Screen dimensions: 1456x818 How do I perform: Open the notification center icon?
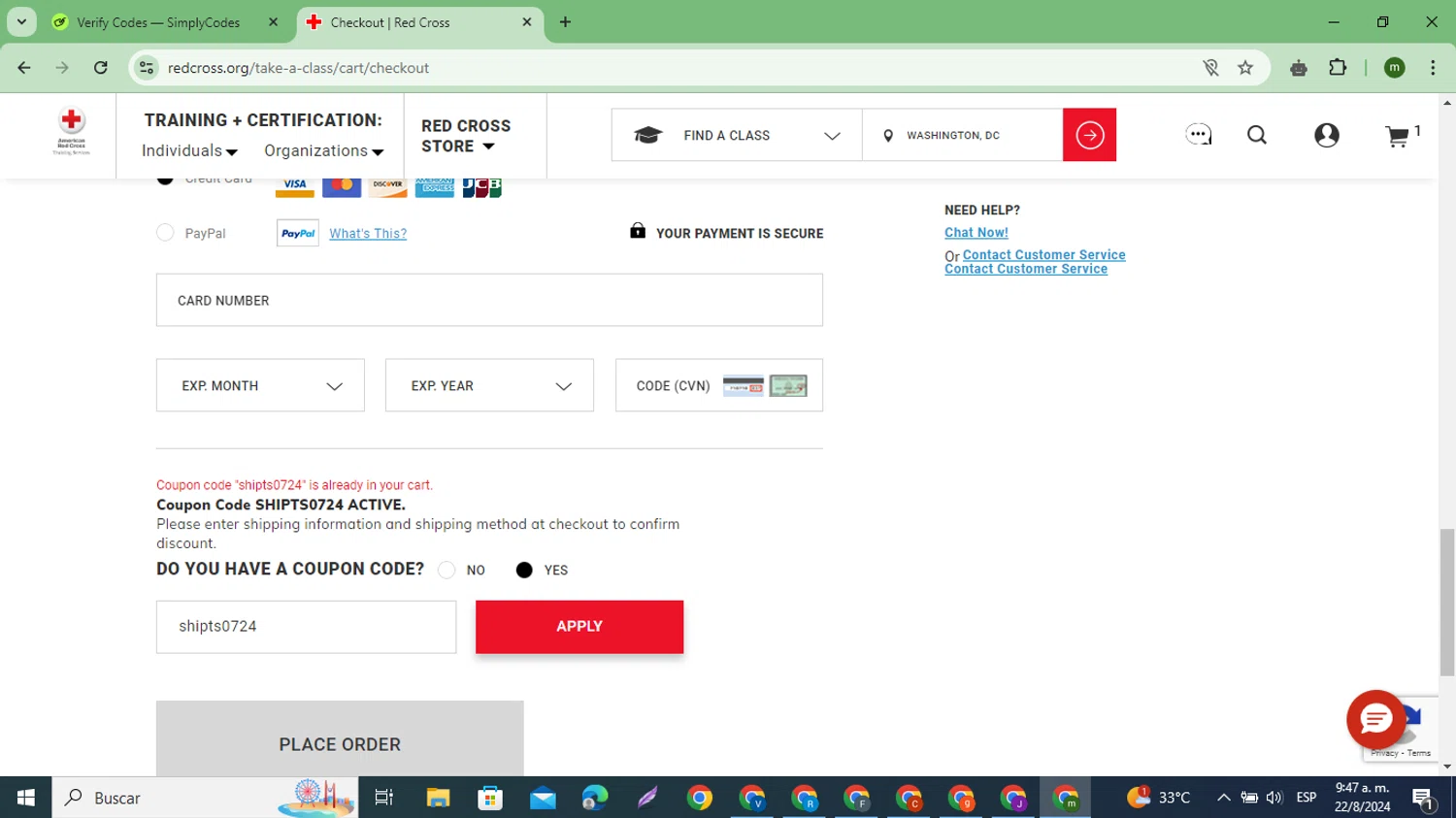[1424, 798]
